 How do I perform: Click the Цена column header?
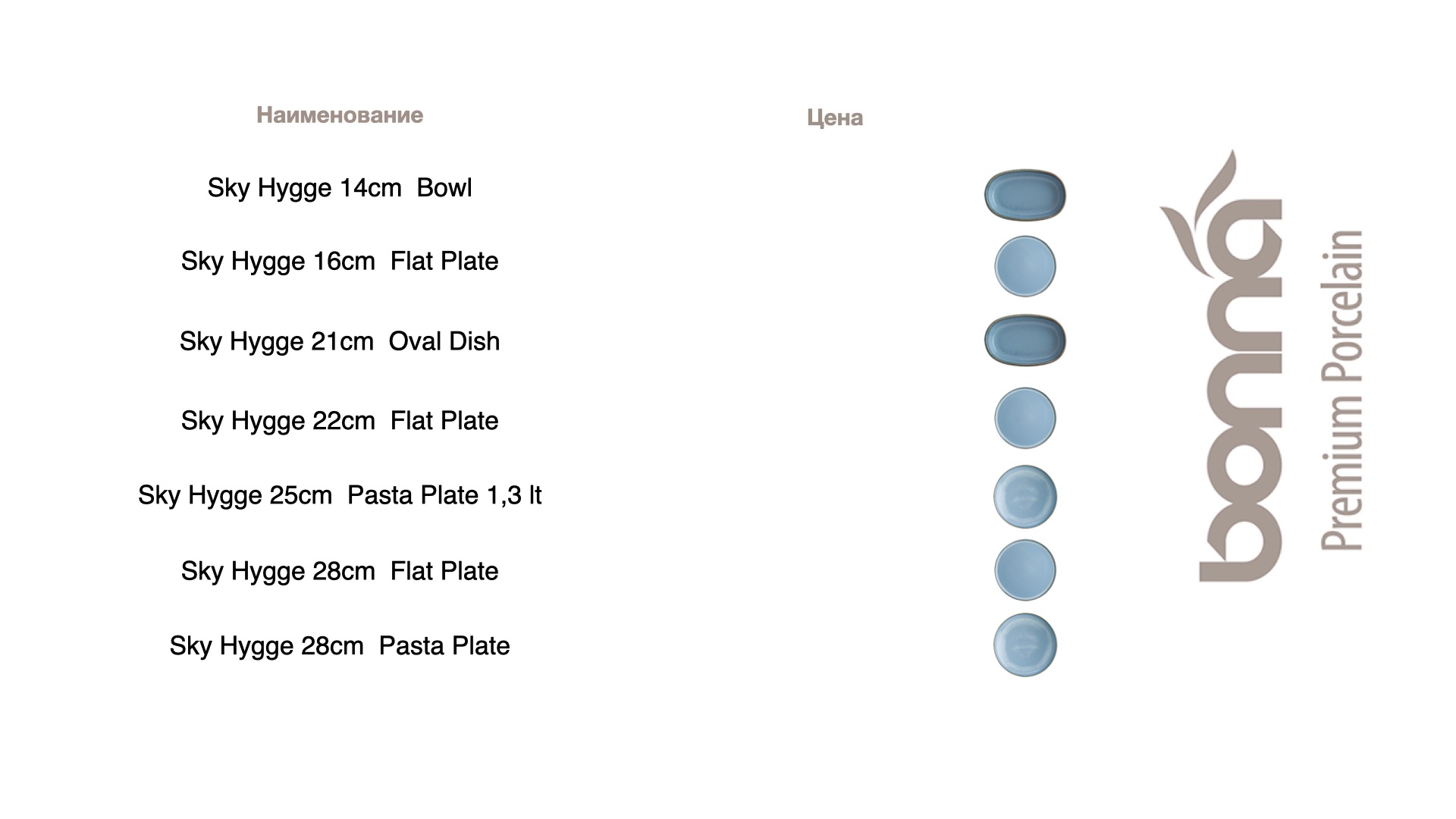click(834, 118)
